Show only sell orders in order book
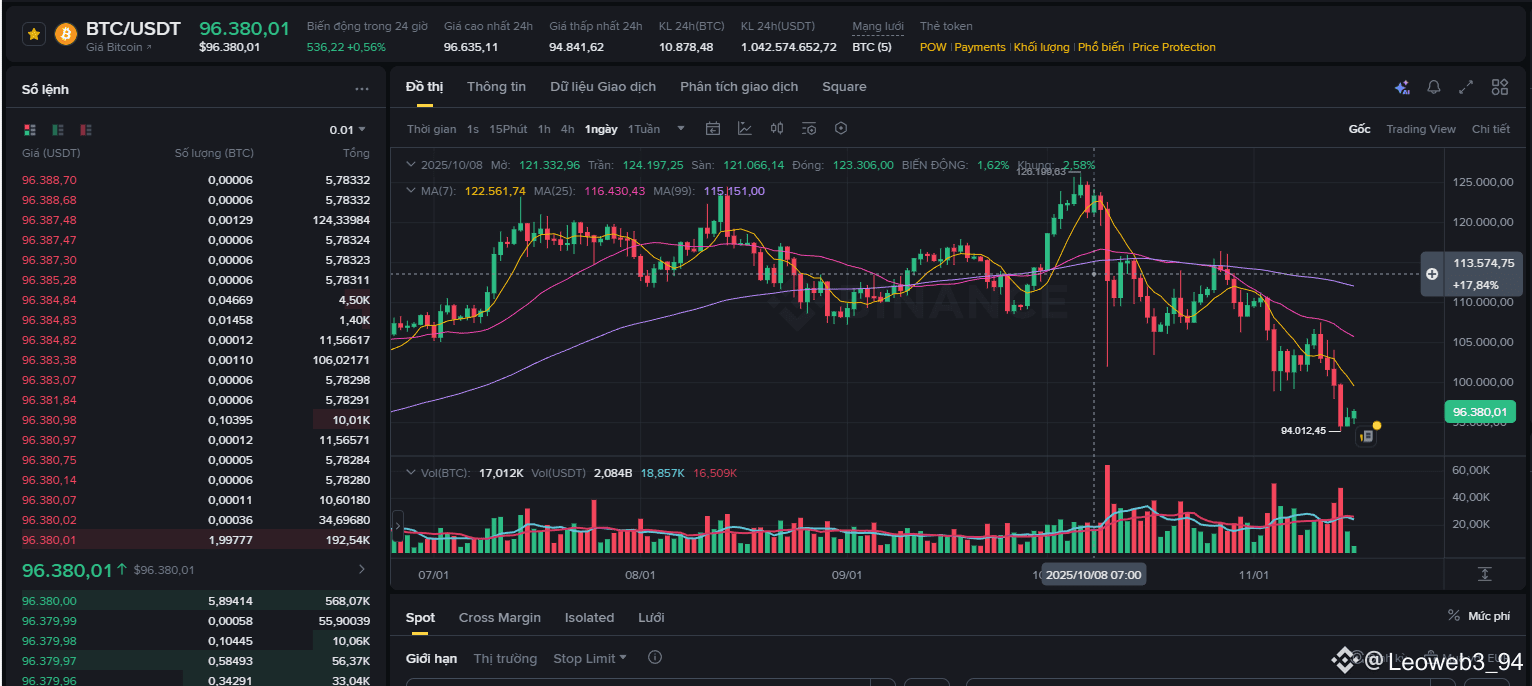Screen dimensions: 1532x686 click(86, 130)
